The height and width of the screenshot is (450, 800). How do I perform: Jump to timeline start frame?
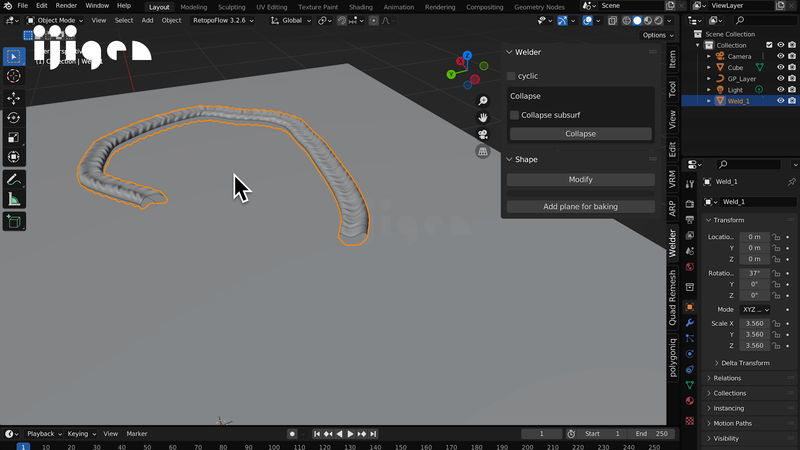pyautogui.click(x=316, y=434)
